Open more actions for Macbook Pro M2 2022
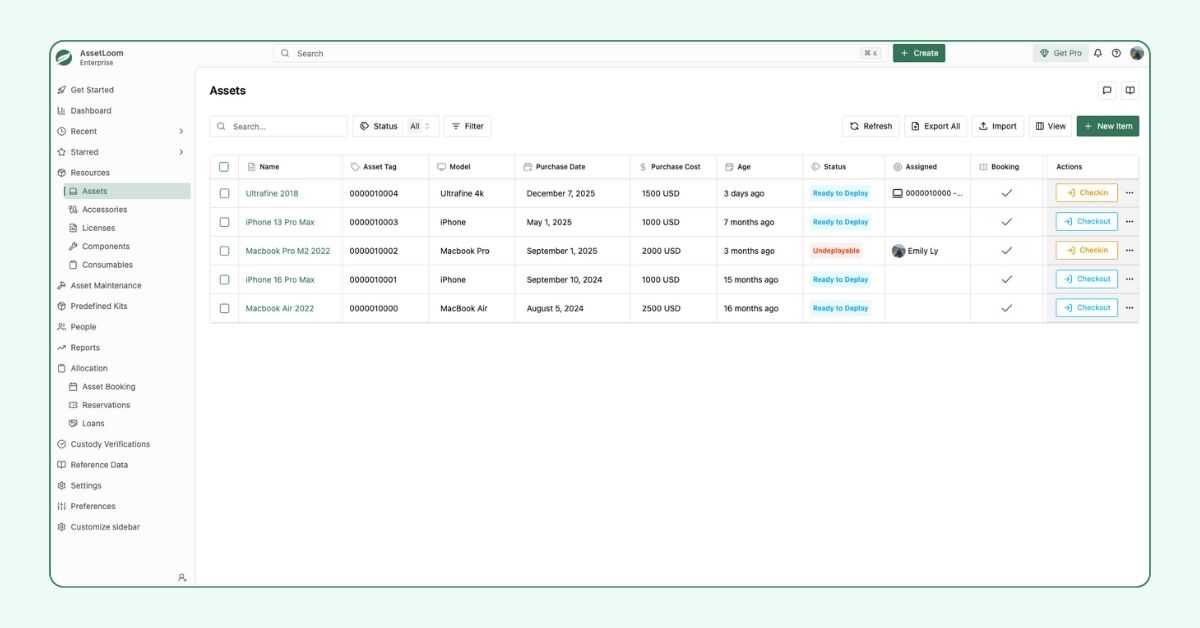 tap(1129, 250)
